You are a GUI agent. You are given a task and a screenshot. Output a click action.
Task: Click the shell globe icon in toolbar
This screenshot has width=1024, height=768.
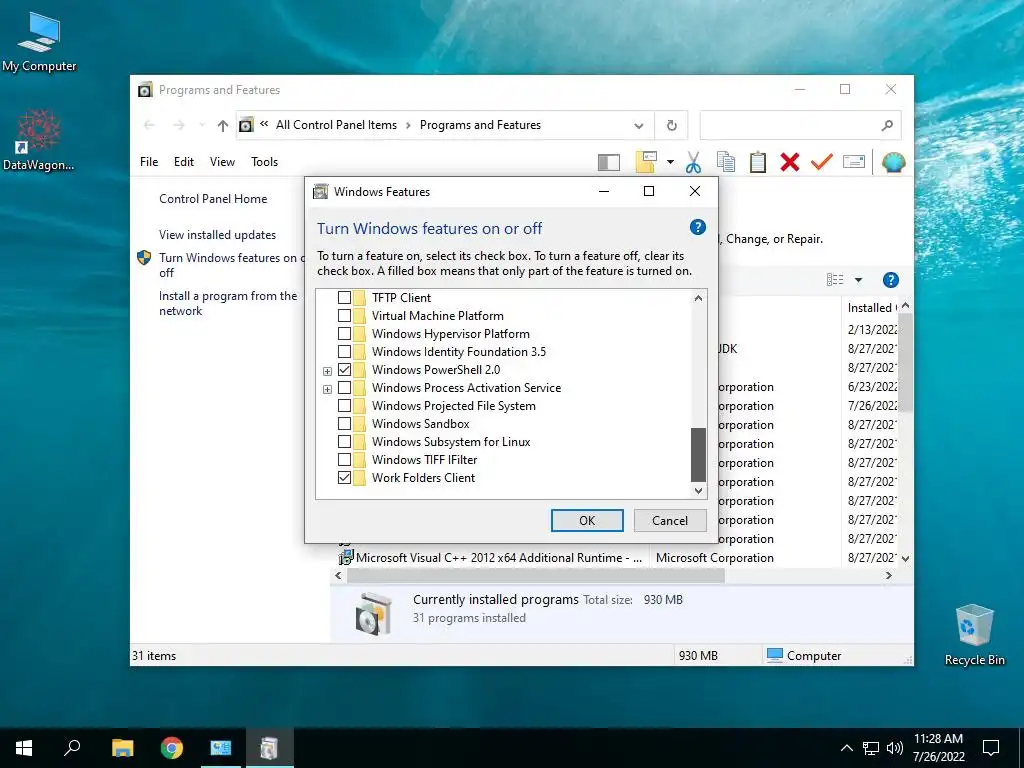893,162
